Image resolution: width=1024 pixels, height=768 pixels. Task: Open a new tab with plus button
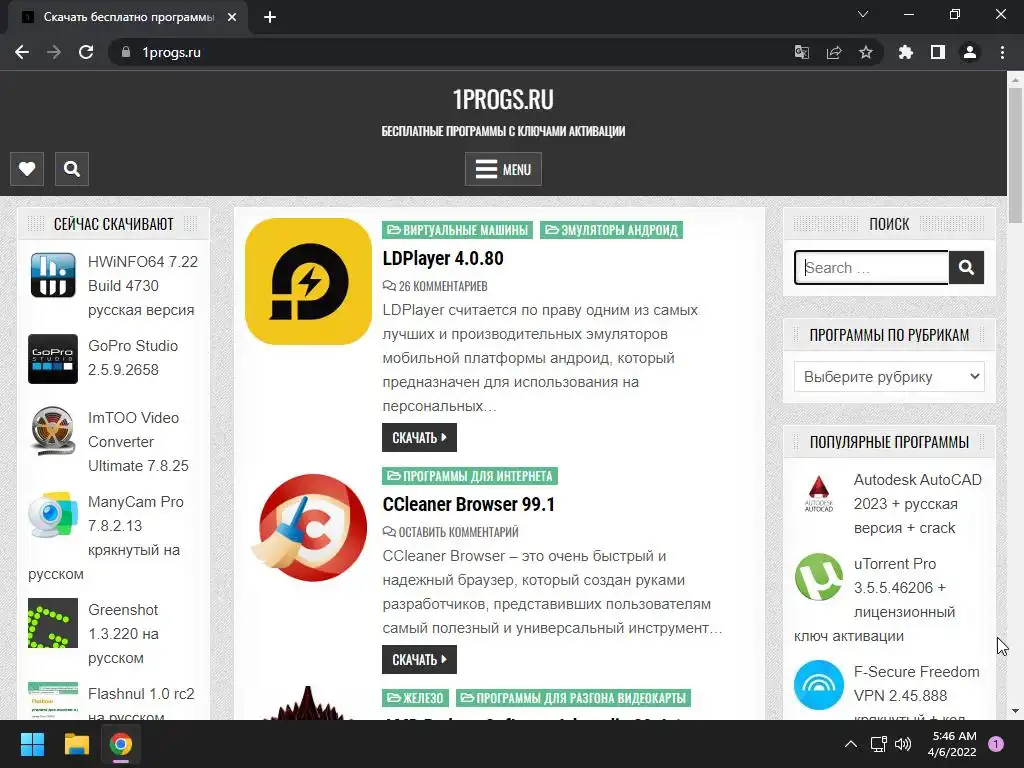pos(270,17)
